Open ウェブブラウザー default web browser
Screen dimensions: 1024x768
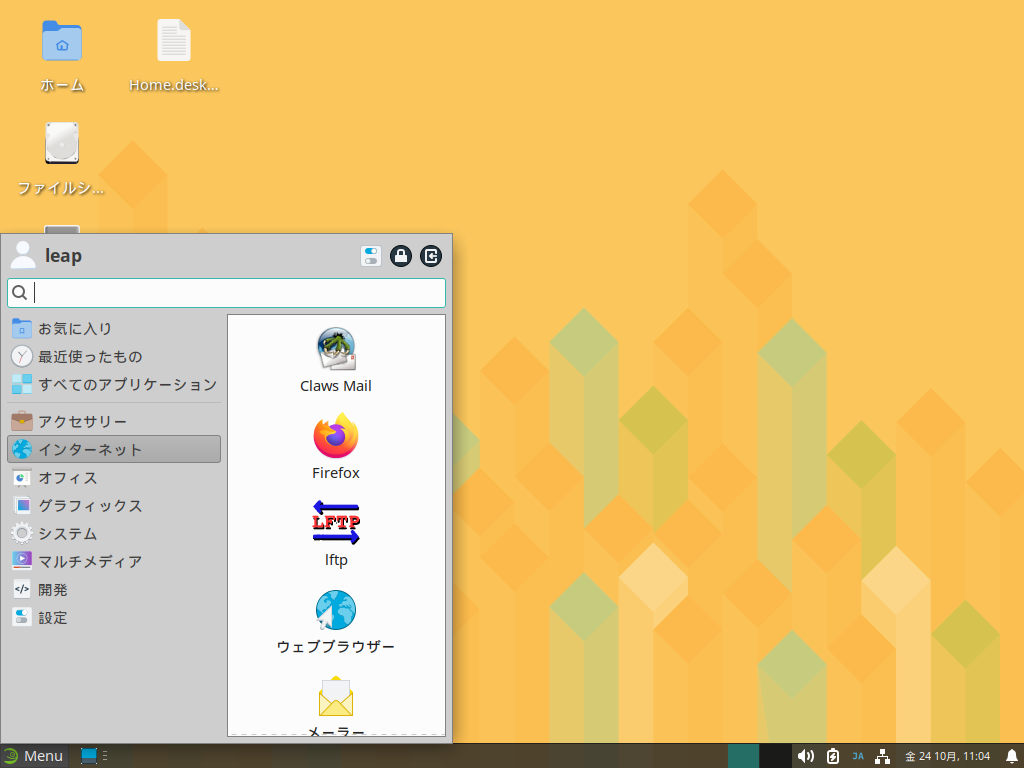pos(336,620)
